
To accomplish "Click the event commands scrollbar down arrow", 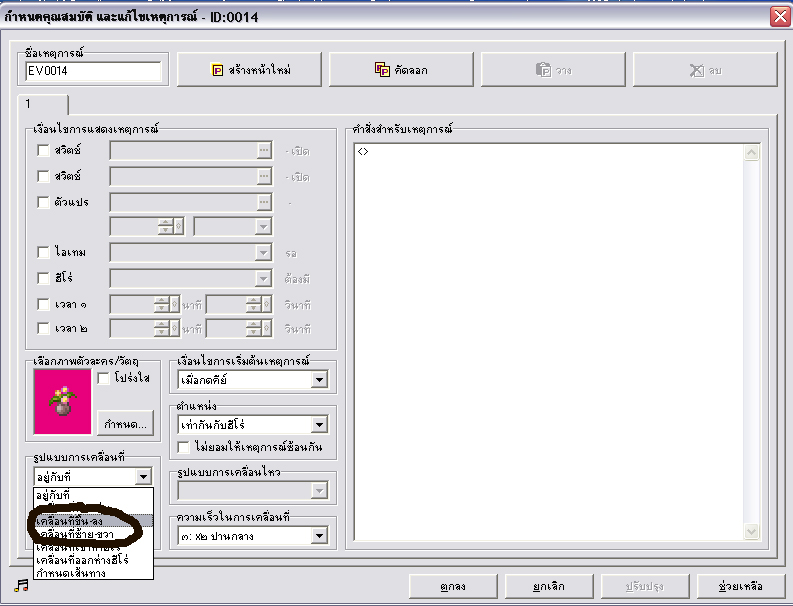I will pyautogui.click(x=752, y=531).
